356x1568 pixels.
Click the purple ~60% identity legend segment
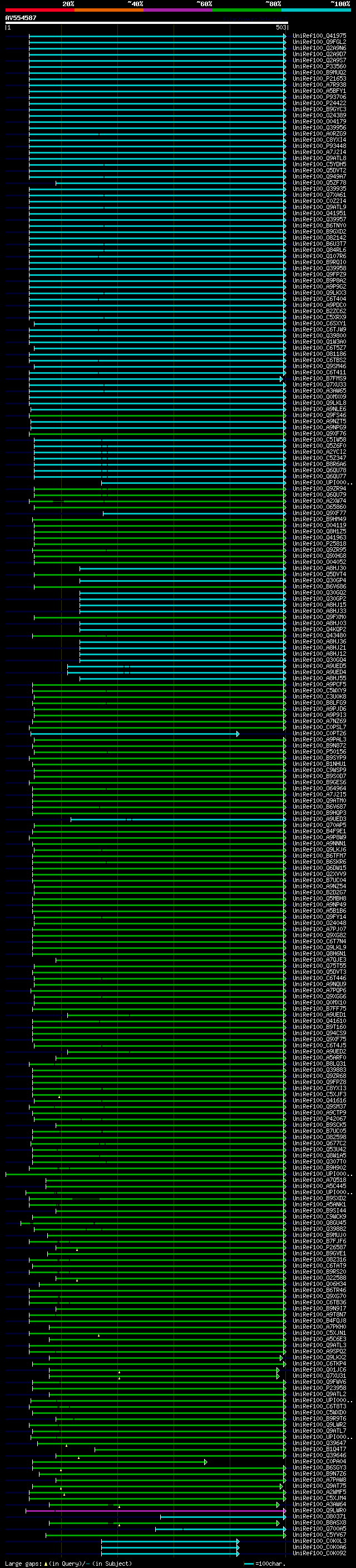(179, 10)
